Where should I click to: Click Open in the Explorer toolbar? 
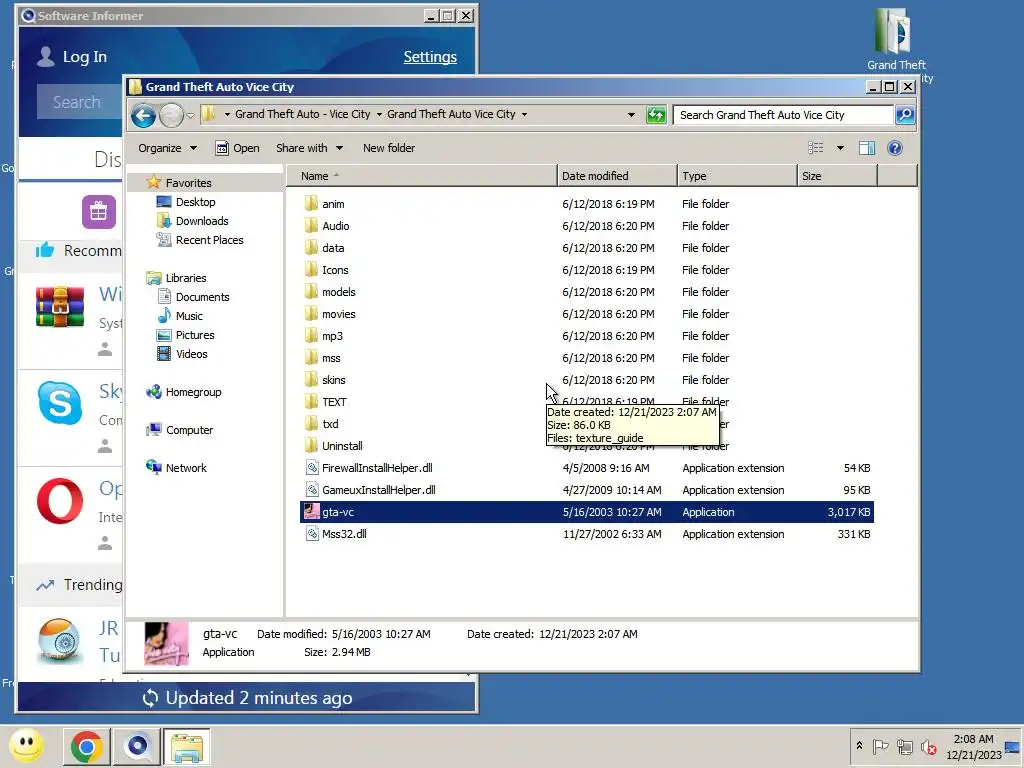pos(238,148)
